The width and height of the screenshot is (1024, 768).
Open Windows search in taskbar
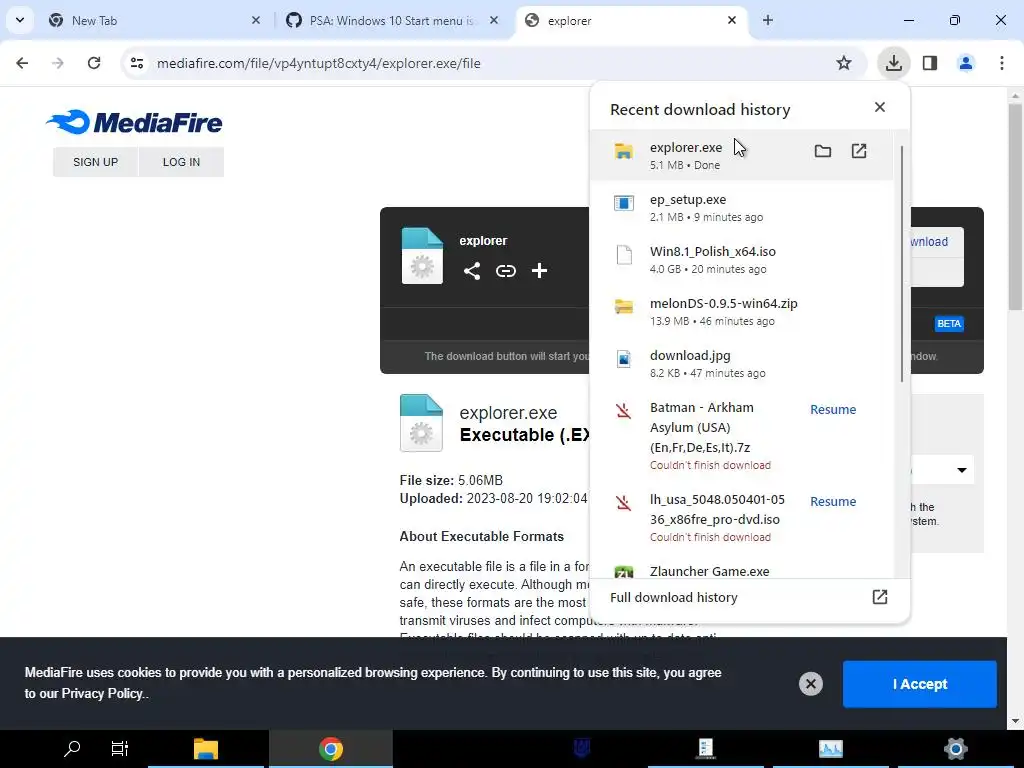[71, 748]
